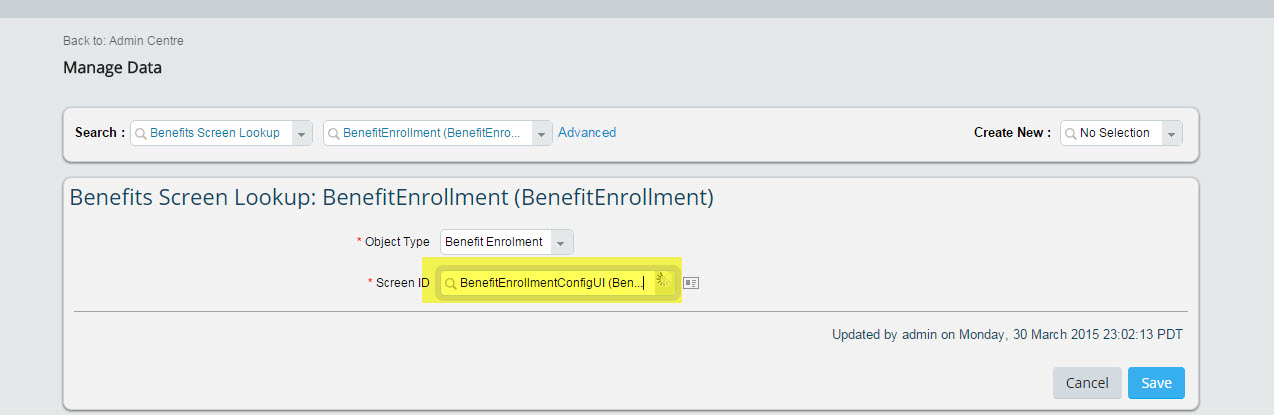Open the Create New dropdown arrow

1172,133
